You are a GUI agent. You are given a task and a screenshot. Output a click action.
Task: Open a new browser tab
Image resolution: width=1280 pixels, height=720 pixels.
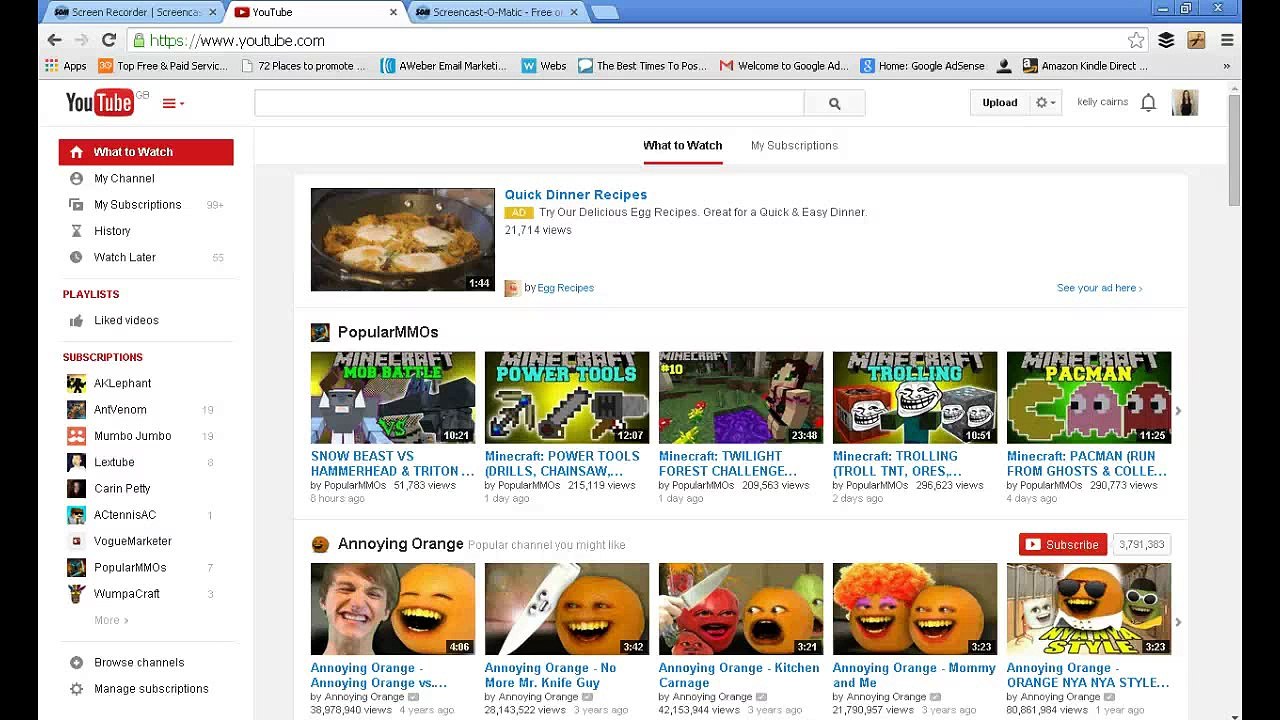(x=605, y=12)
